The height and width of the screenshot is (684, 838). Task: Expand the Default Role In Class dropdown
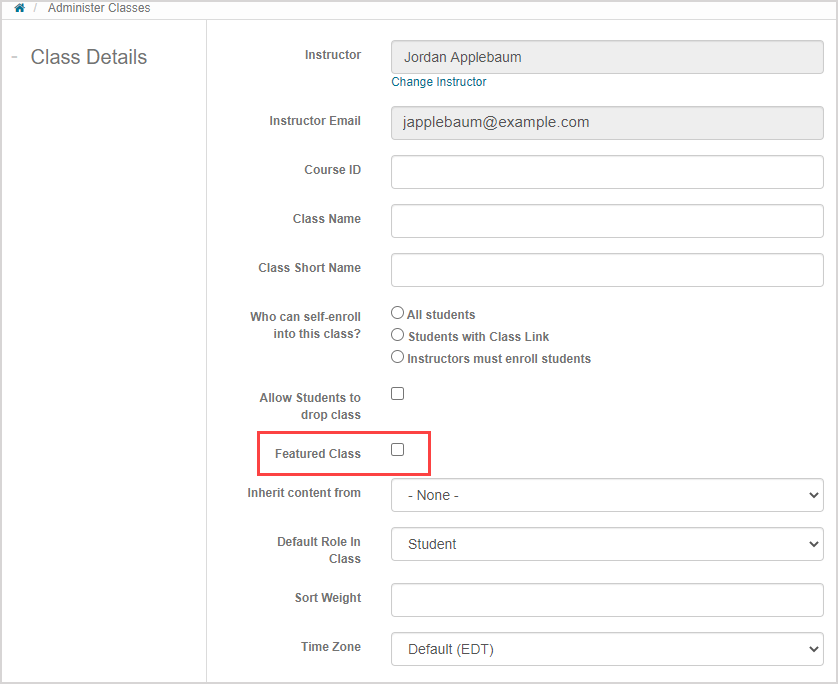tap(607, 544)
